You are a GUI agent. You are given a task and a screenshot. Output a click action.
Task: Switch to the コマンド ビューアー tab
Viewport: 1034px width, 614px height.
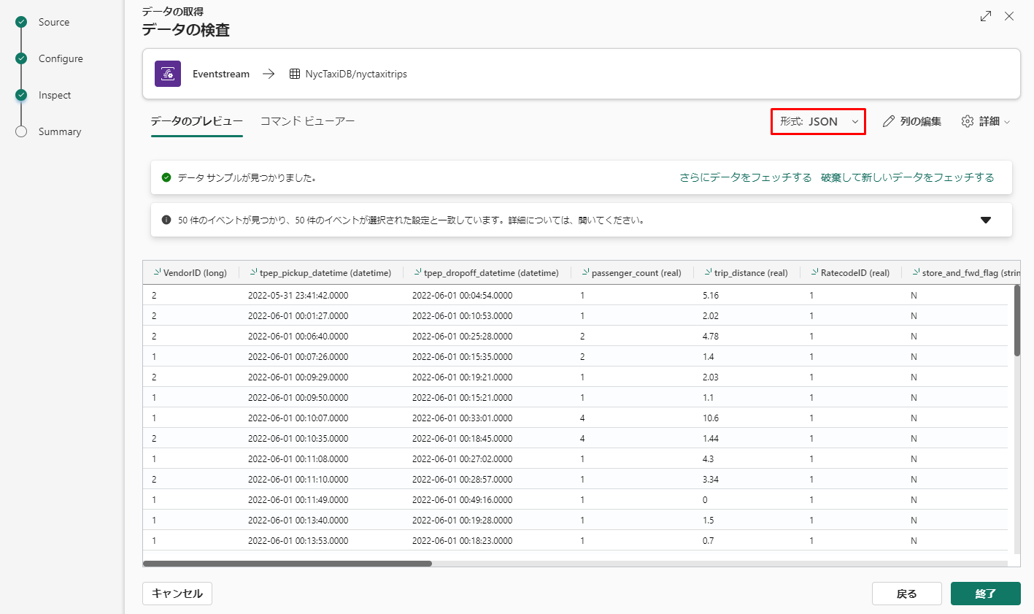click(307, 121)
